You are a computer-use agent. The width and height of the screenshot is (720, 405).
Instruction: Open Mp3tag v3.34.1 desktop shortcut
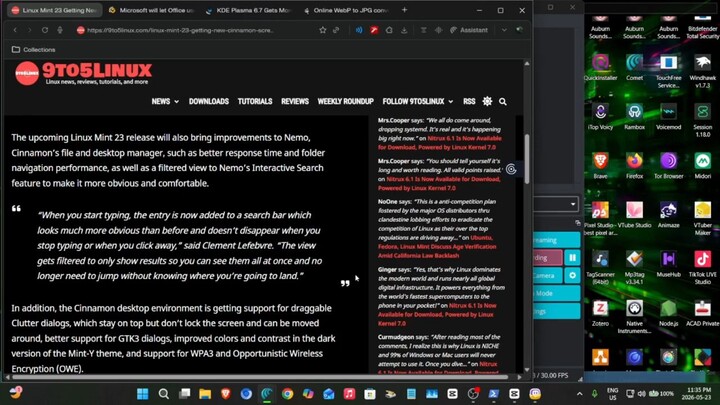[634, 268]
